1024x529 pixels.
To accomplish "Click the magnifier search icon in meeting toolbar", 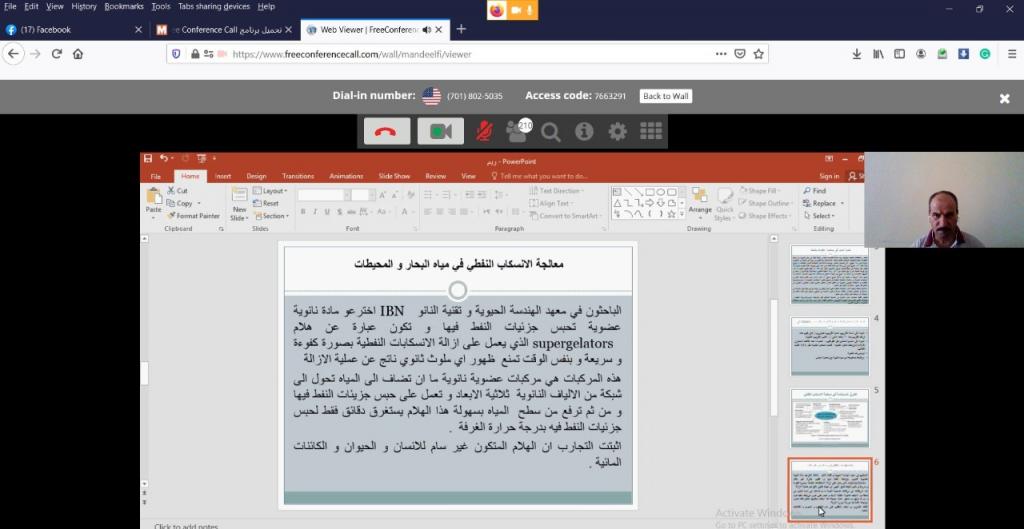I will (x=551, y=131).
